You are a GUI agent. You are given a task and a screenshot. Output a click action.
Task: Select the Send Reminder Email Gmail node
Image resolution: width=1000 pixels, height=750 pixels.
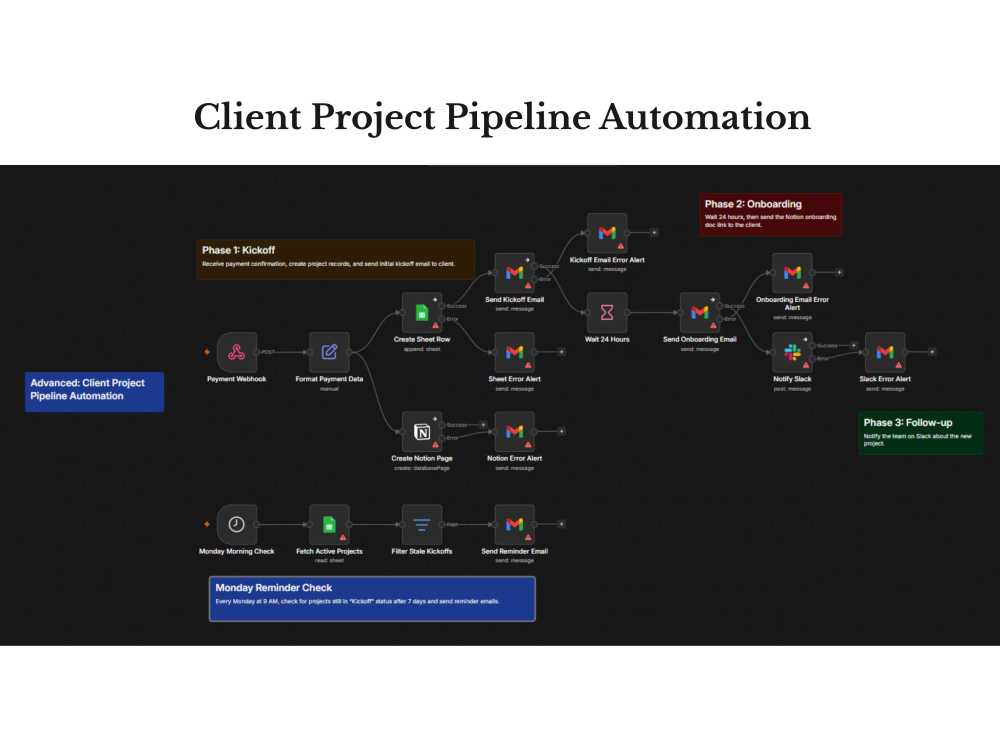(x=515, y=524)
